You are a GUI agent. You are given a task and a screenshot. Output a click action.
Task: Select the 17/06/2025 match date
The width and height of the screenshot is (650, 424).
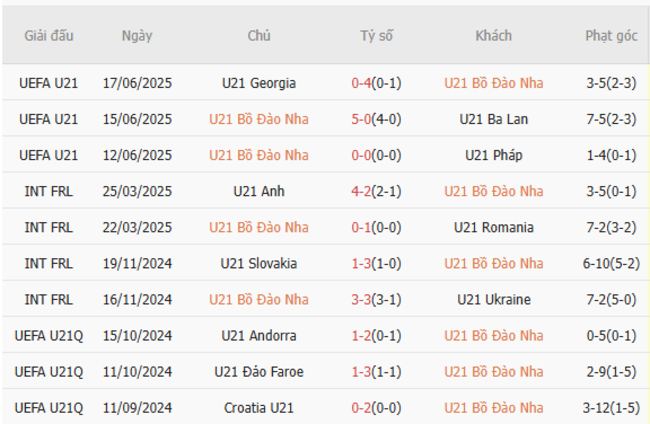pyautogui.click(x=137, y=83)
